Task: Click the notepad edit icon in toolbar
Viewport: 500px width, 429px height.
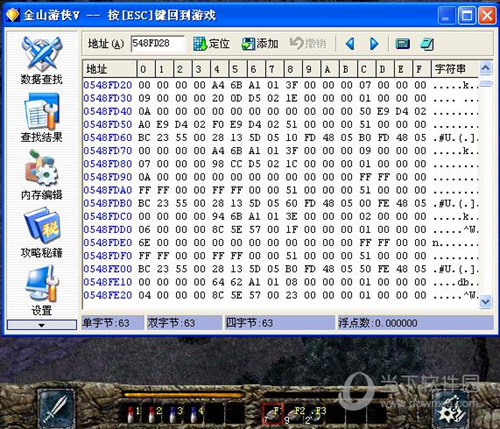Action: (427, 44)
